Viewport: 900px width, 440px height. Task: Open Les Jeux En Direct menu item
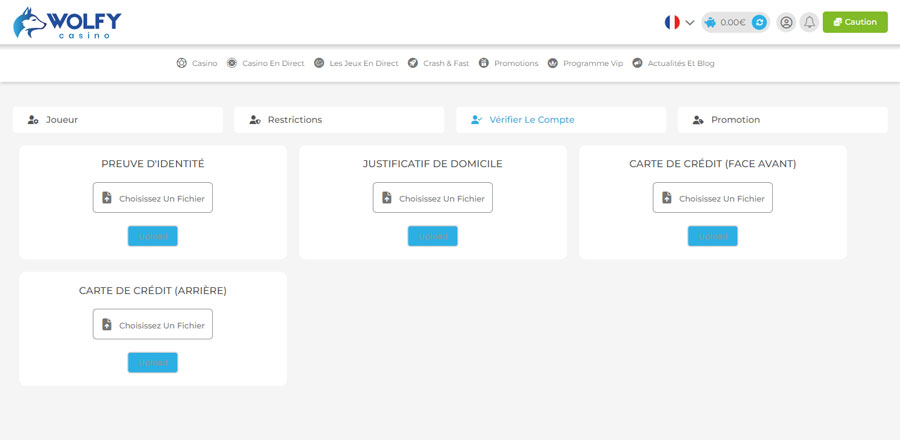[x=356, y=63]
